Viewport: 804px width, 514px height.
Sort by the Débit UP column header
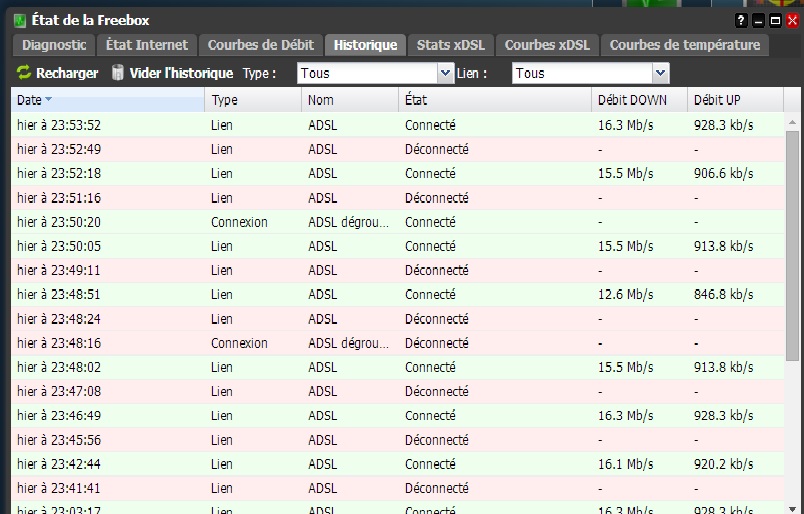735,100
